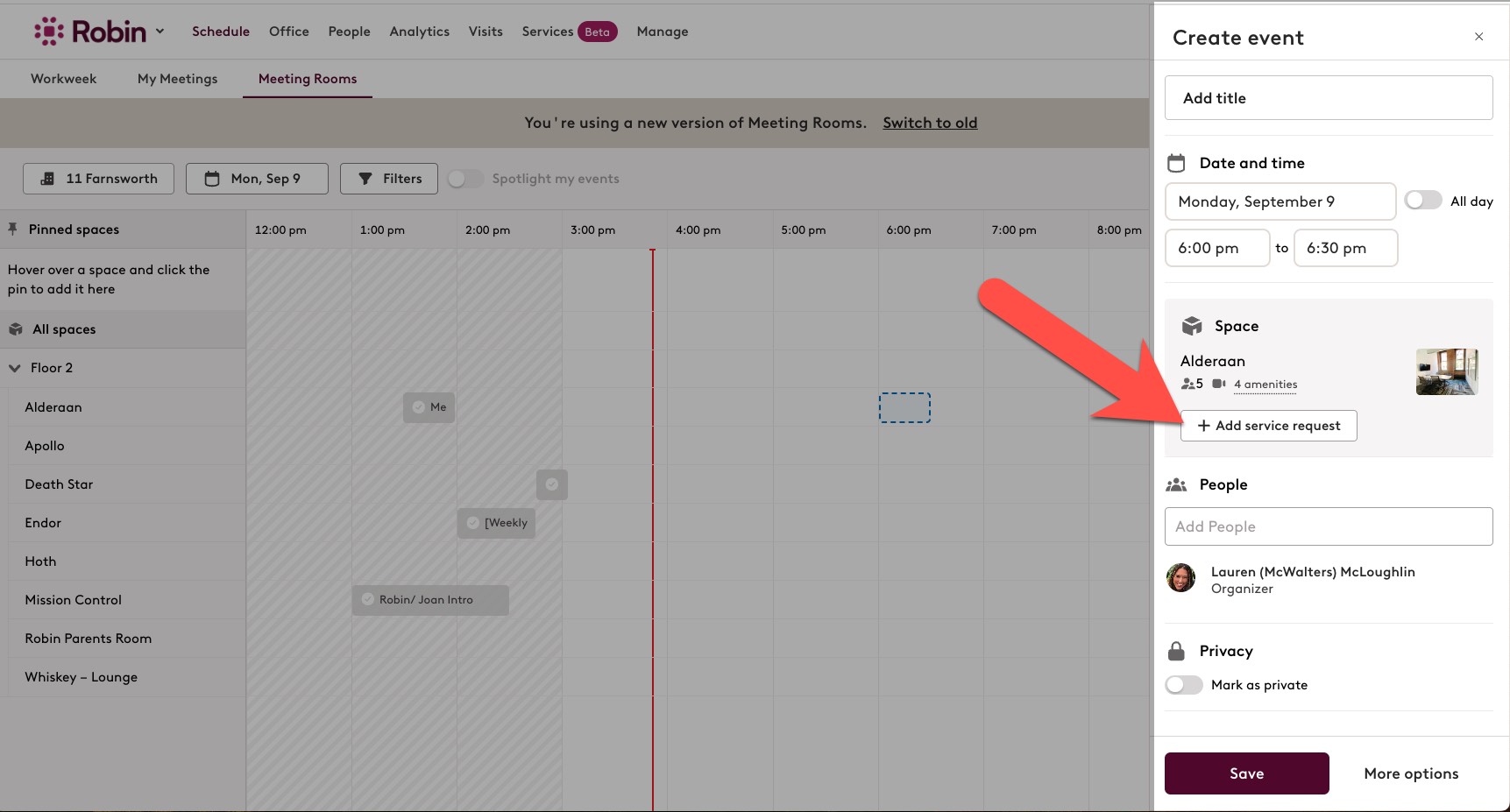Open More options
Image resolution: width=1510 pixels, height=812 pixels.
click(x=1411, y=773)
